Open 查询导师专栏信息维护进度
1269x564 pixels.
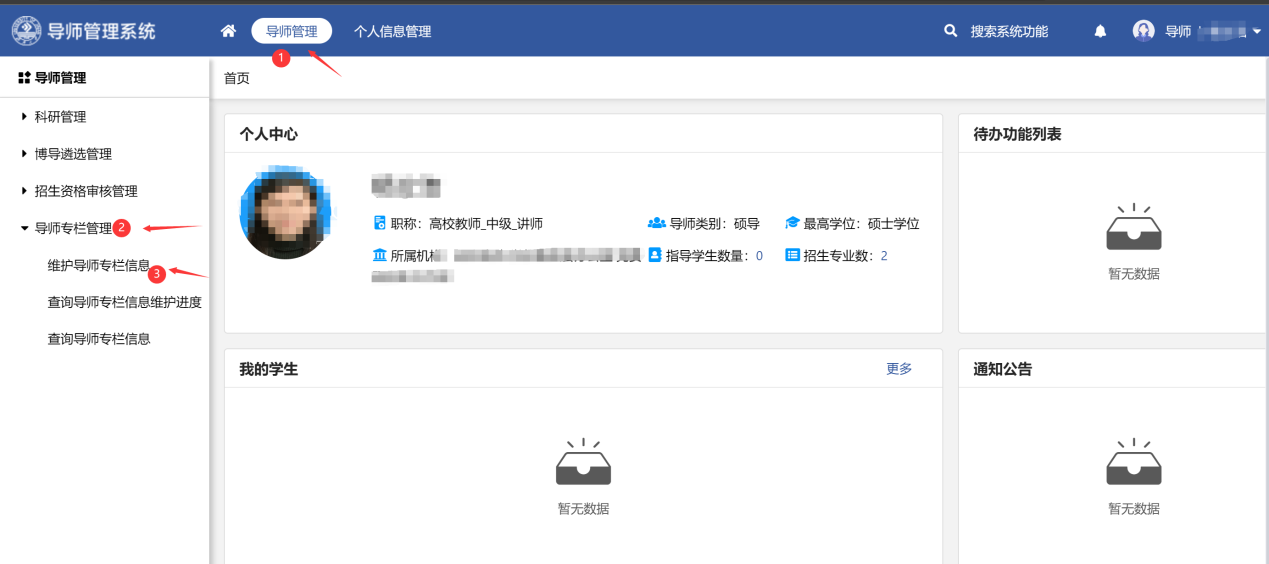pos(124,302)
